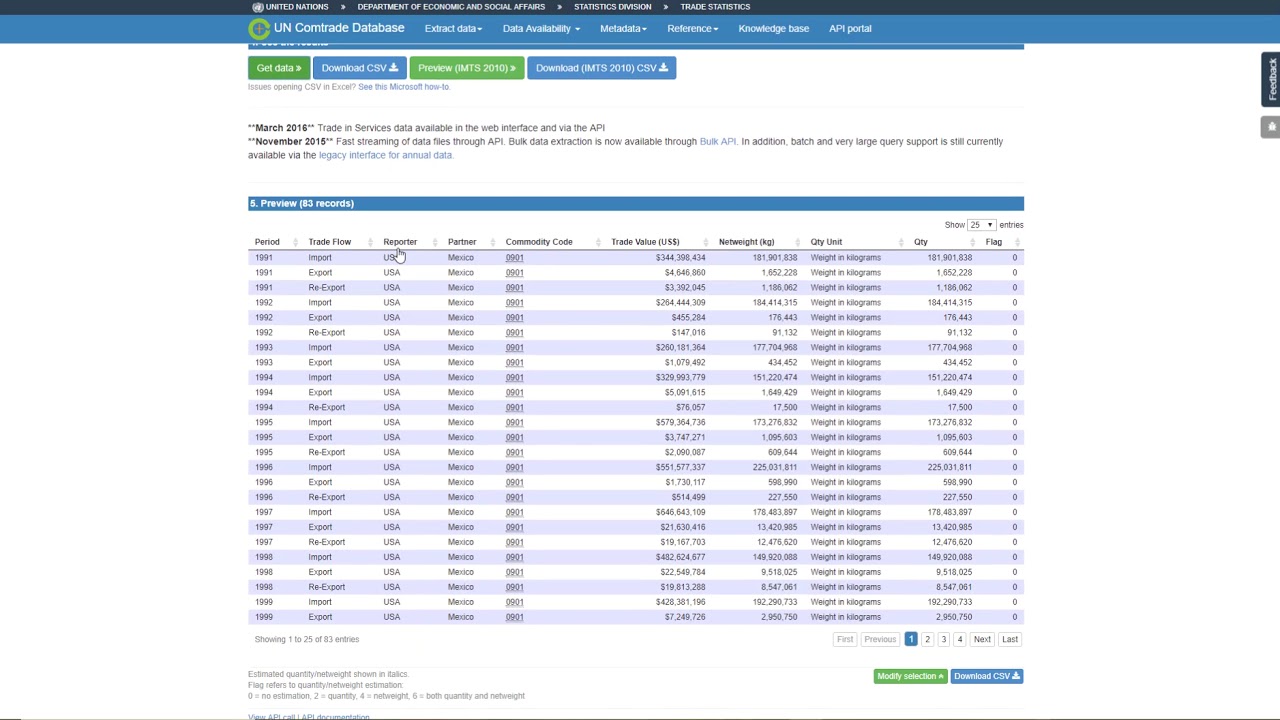Go to page 2 of results
Image resolution: width=1280 pixels, height=720 pixels.
927,639
